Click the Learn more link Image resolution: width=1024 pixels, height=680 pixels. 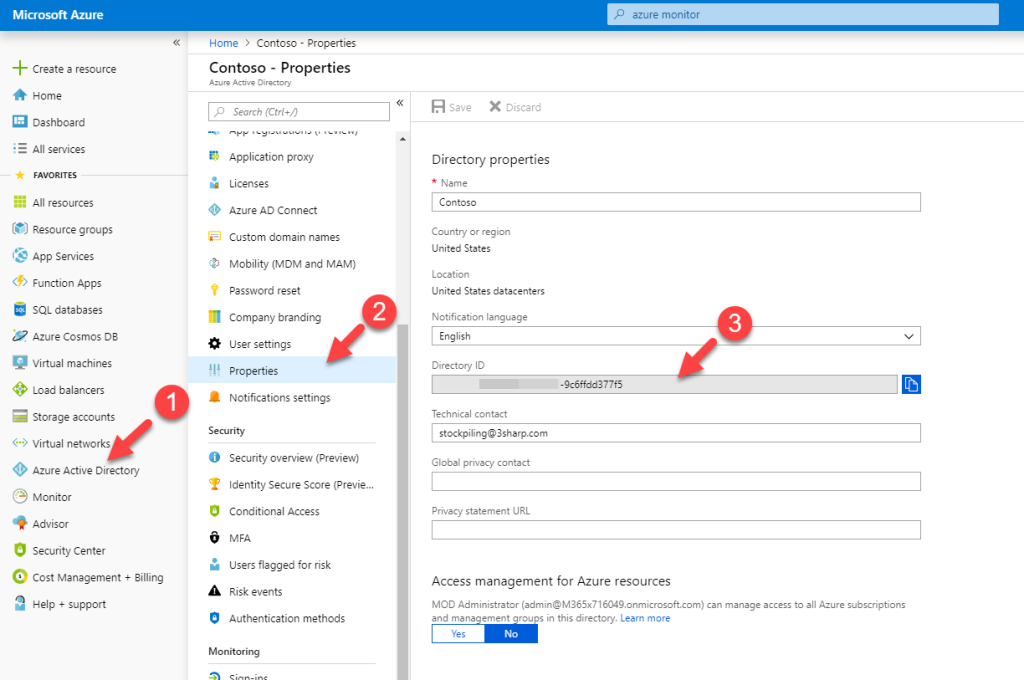point(644,617)
